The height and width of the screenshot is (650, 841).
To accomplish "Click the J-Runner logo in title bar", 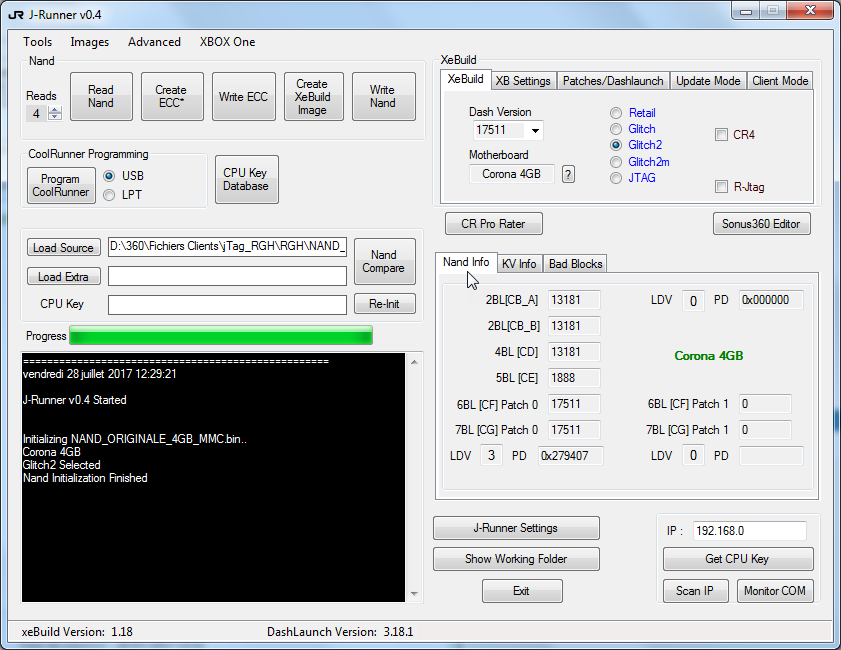I will coord(16,14).
